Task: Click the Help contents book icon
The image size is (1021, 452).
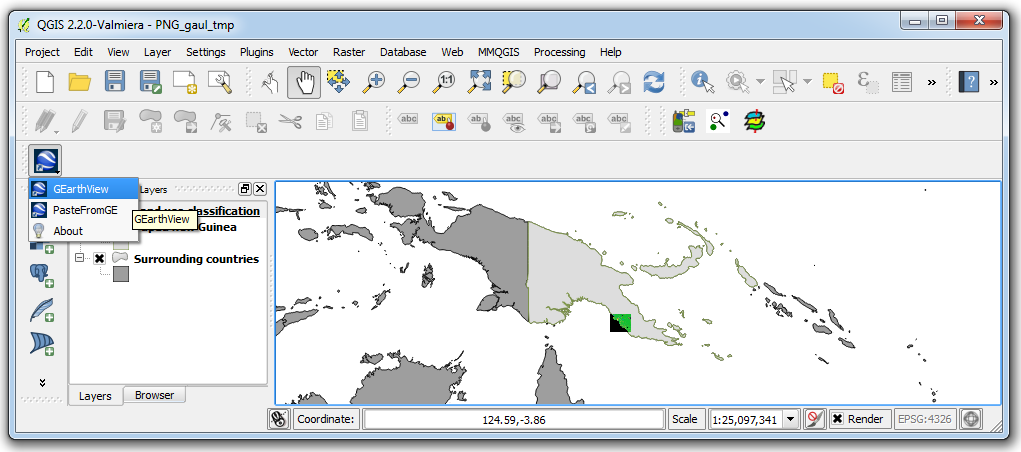Action: coord(970,82)
